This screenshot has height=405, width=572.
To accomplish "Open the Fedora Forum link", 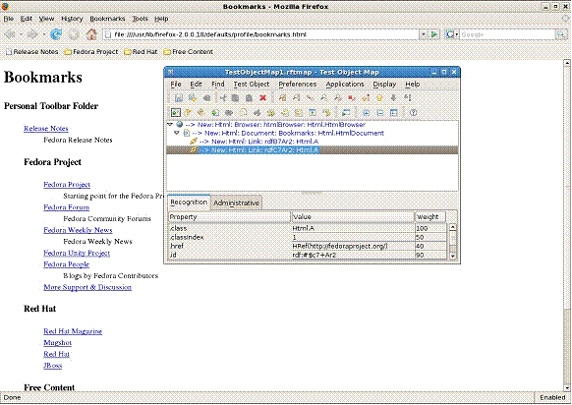I will pos(66,207).
